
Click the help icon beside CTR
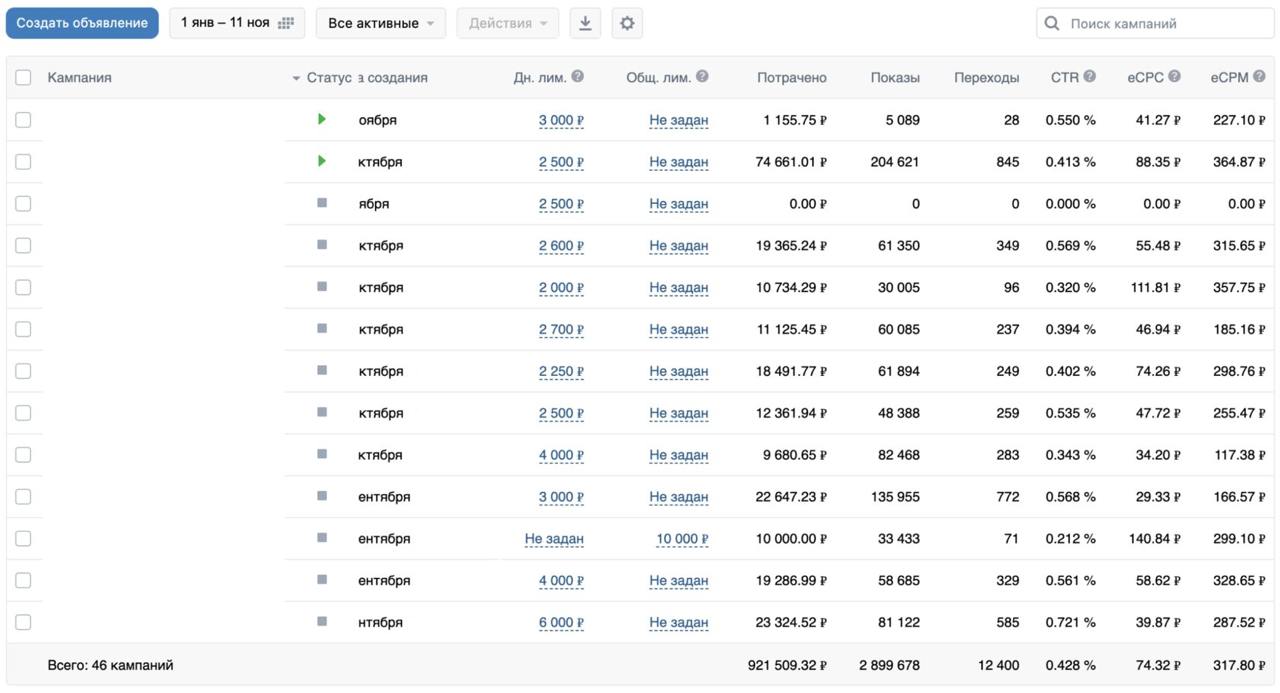(x=1089, y=77)
